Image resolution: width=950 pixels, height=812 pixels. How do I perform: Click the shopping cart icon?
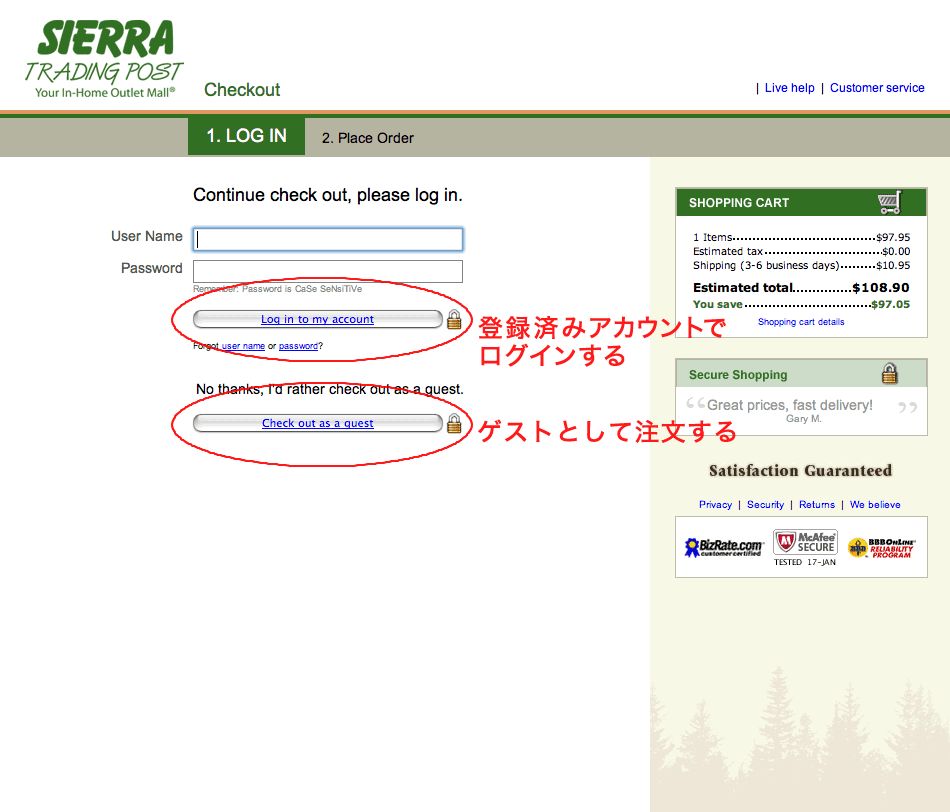click(x=889, y=202)
